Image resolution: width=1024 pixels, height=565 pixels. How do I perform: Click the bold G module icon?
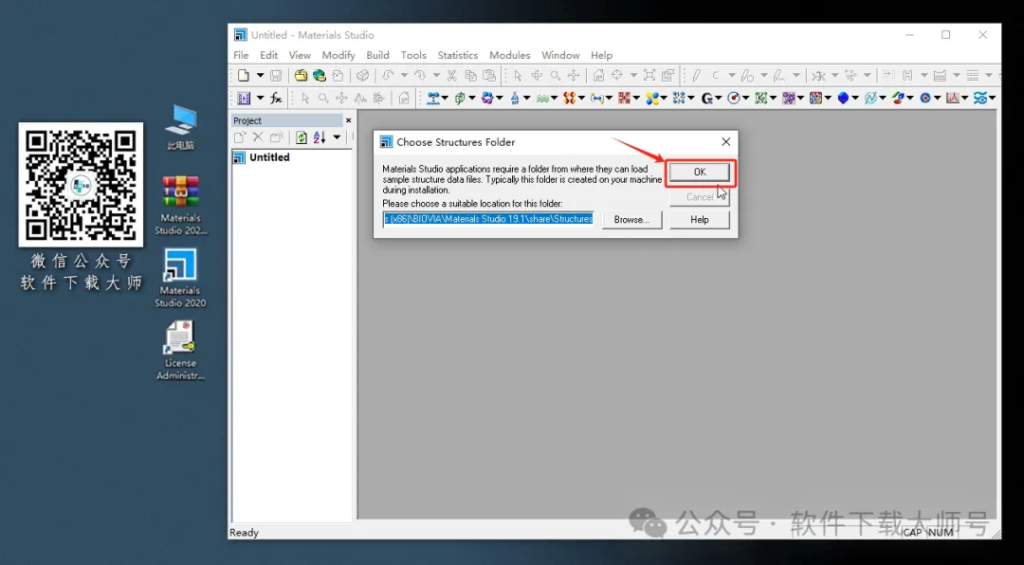(x=707, y=98)
